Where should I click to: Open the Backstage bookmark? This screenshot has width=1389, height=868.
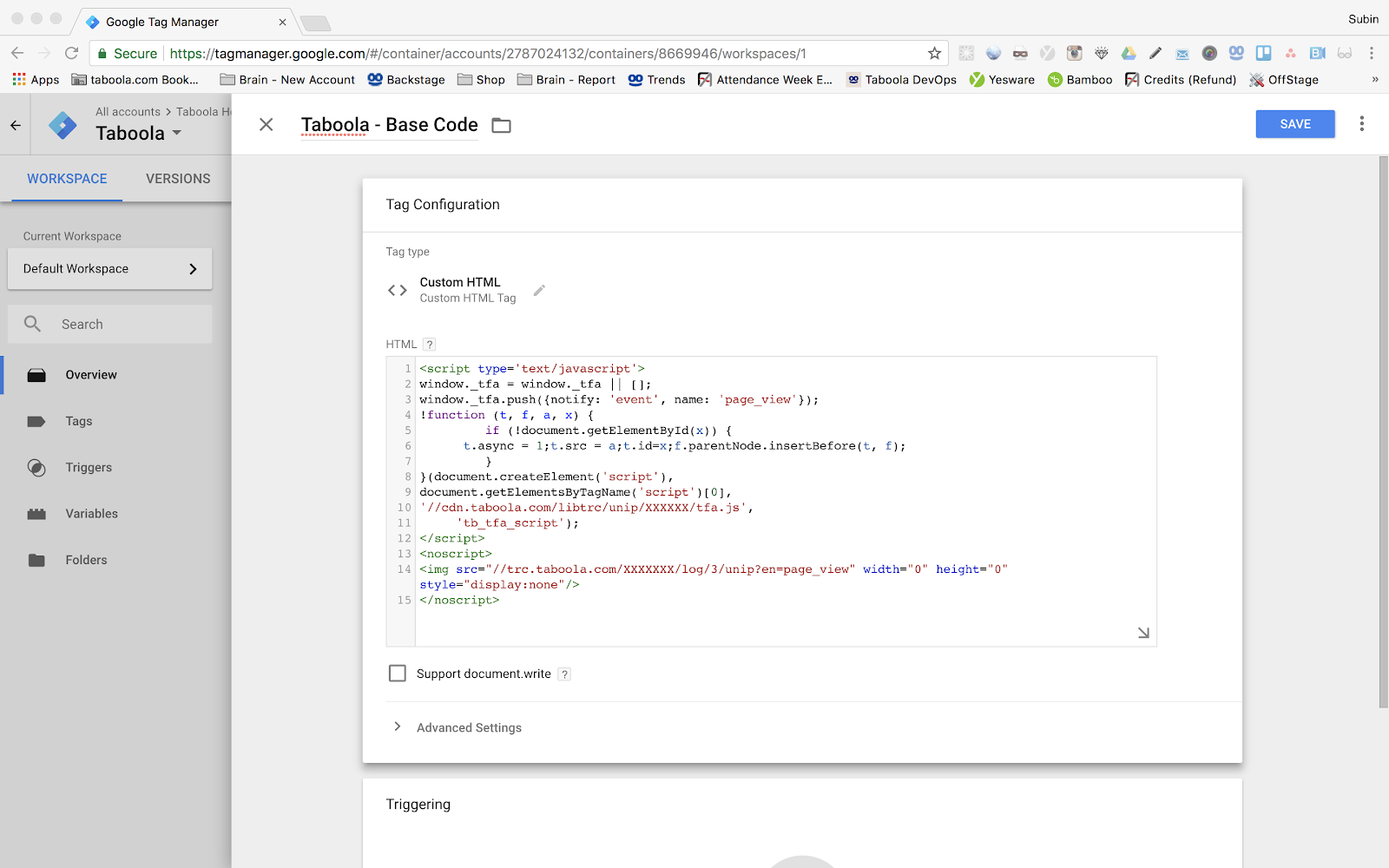406,80
